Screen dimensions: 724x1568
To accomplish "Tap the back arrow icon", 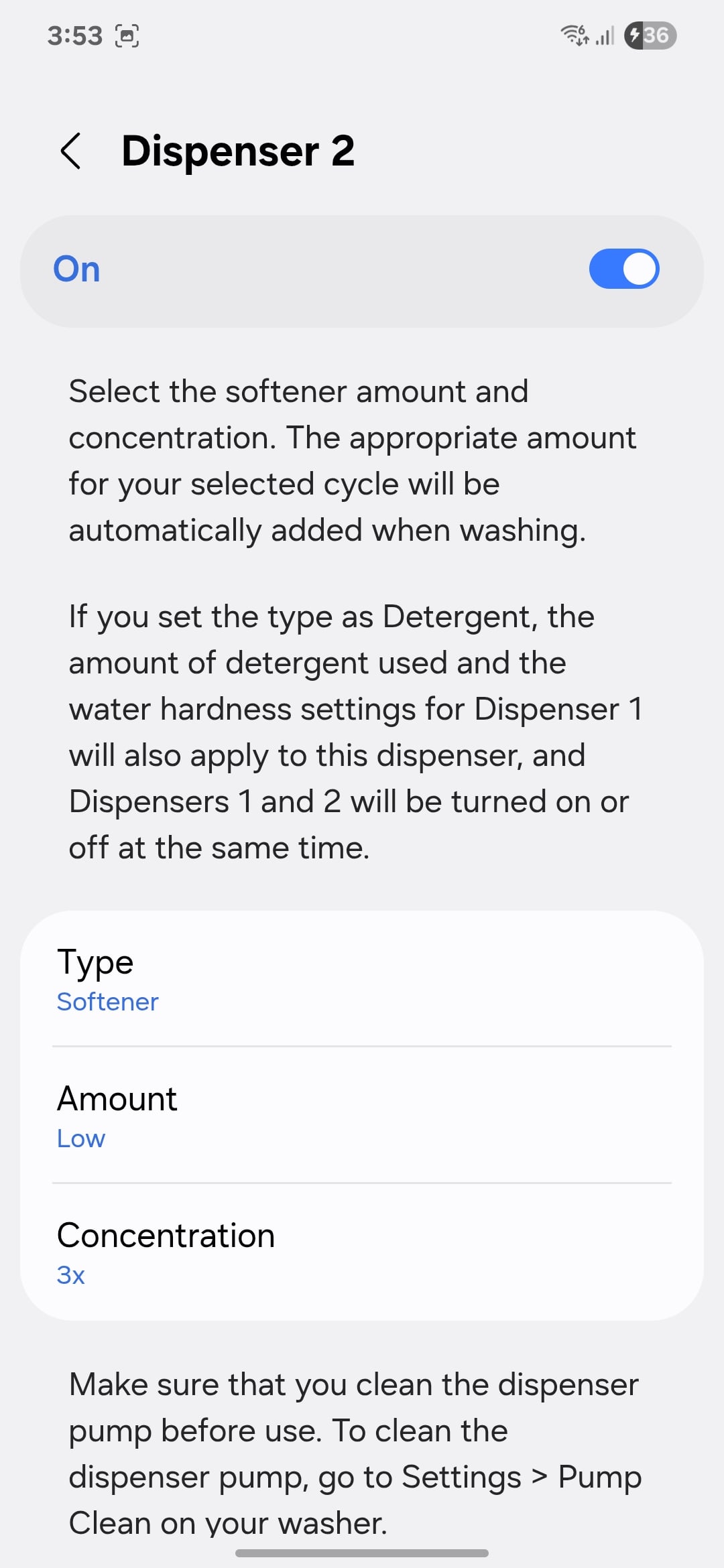I will pos(71,151).
